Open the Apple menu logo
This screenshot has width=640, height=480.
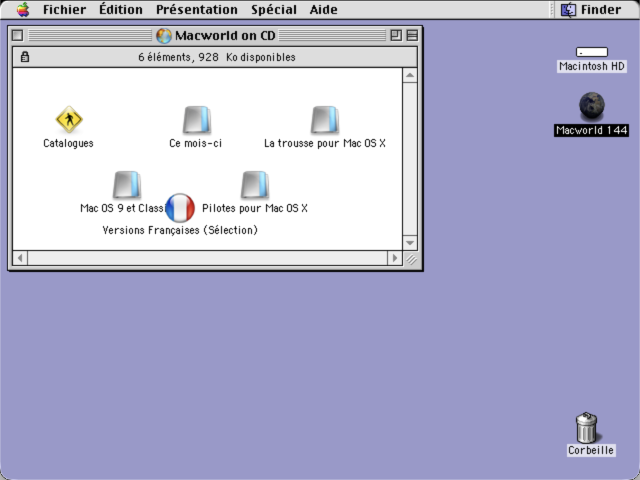pyautogui.click(x=23, y=9)
